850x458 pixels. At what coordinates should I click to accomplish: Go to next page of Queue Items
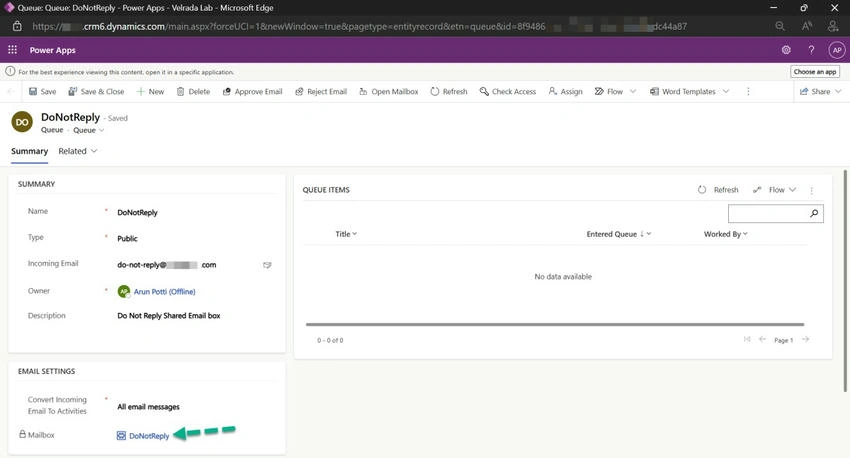(x=806, y=339)
